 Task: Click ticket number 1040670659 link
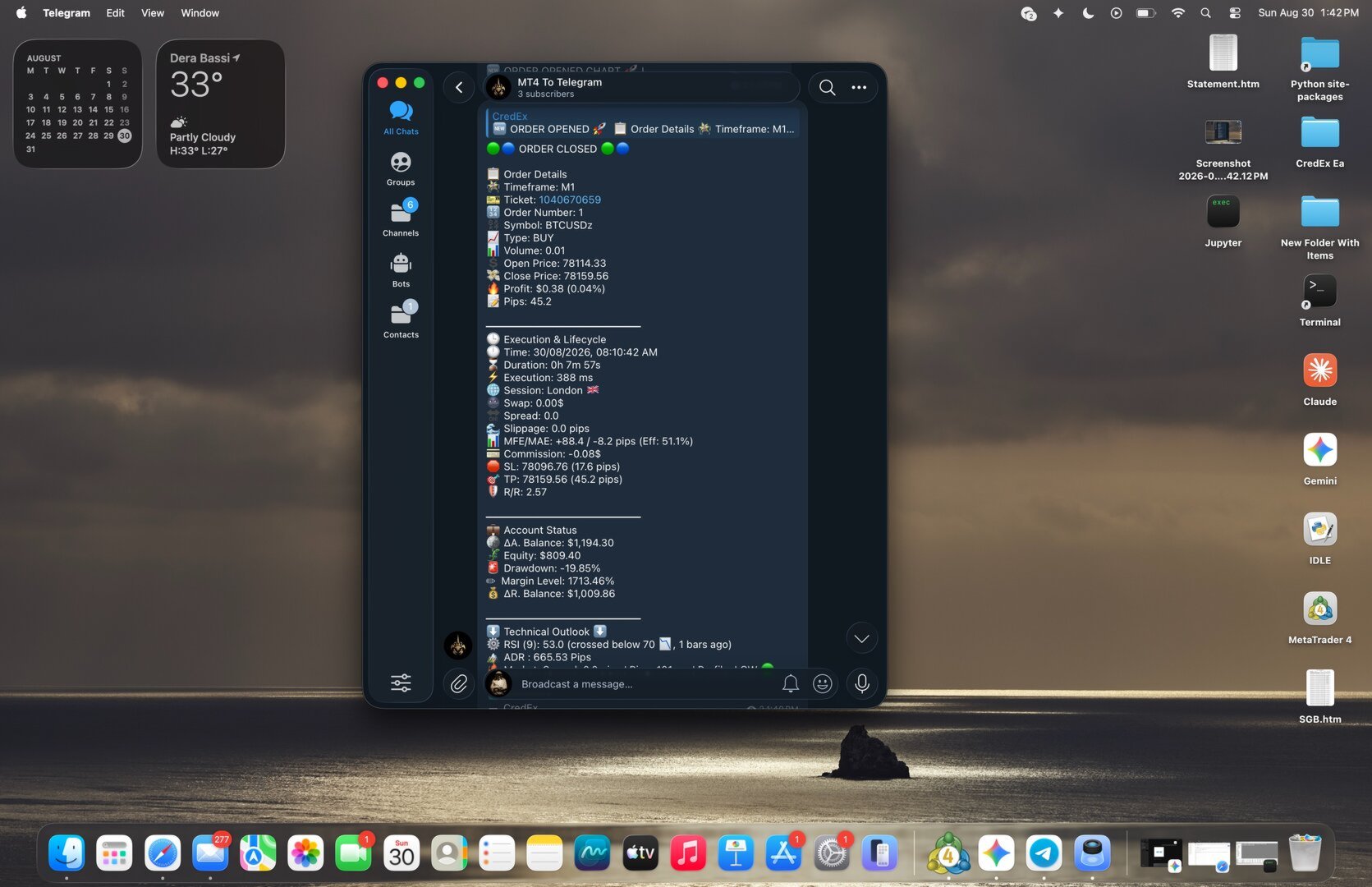pos(569,200)
